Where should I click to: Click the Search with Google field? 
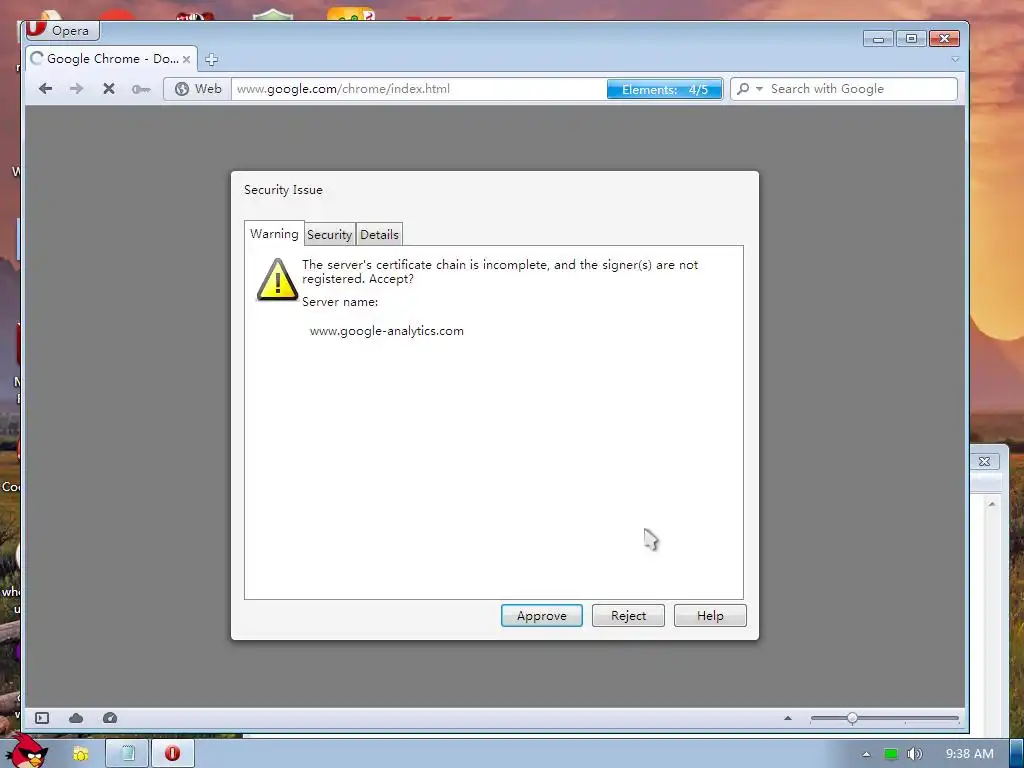coord(861,89)
